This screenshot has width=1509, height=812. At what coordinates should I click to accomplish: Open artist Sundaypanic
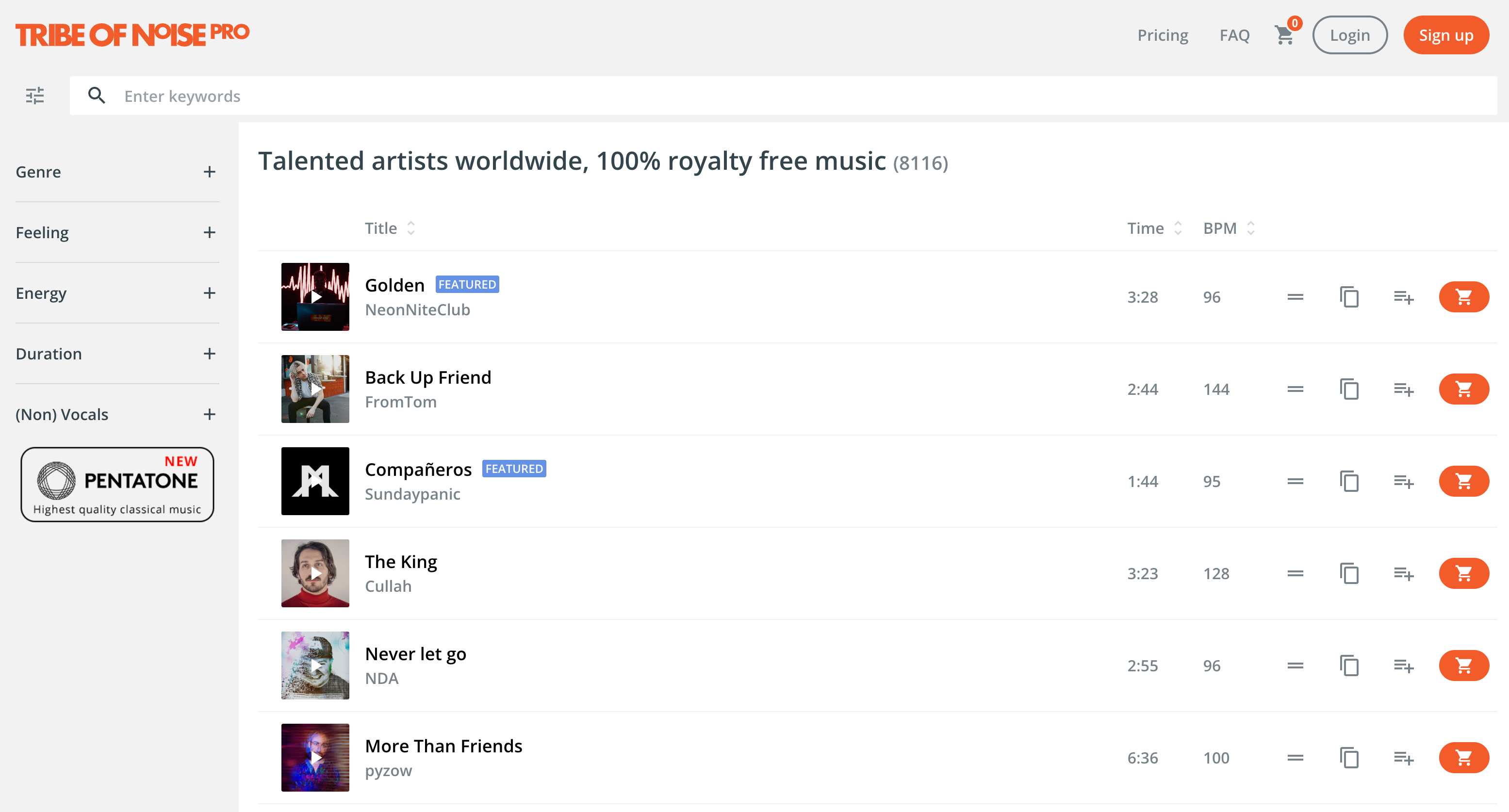412,494
